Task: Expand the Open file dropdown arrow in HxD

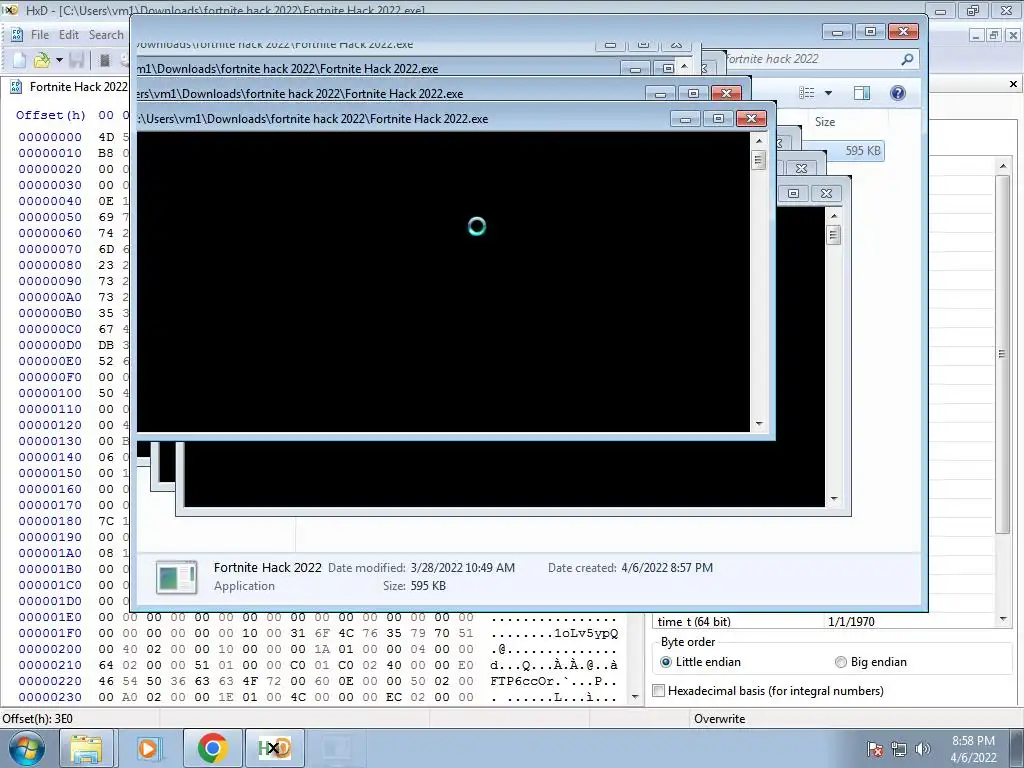Action: pyautogui.click(x=59, y=60)
